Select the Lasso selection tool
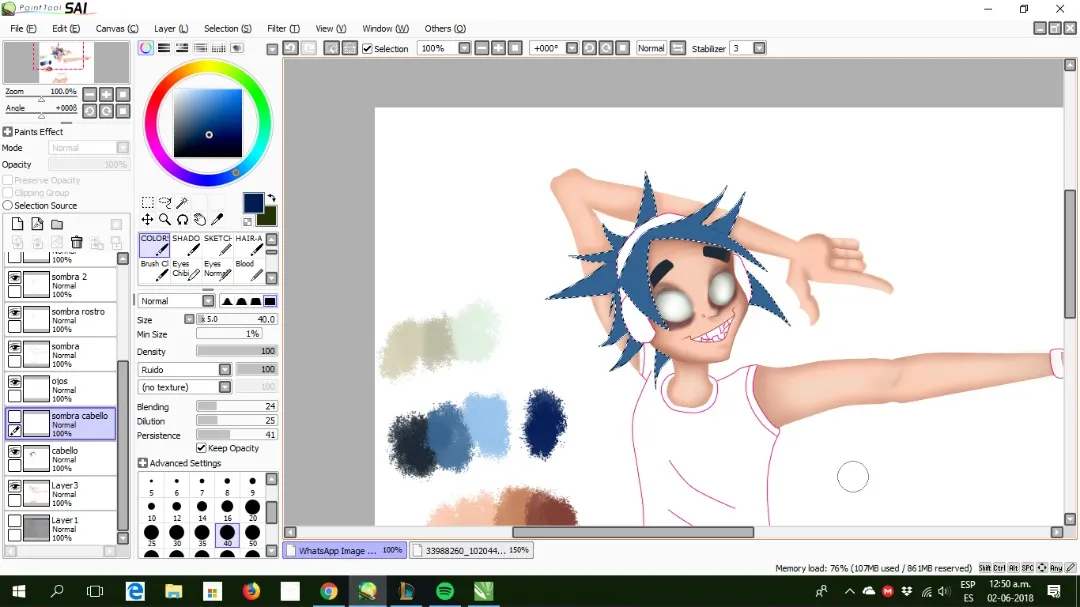 point(165,202)
